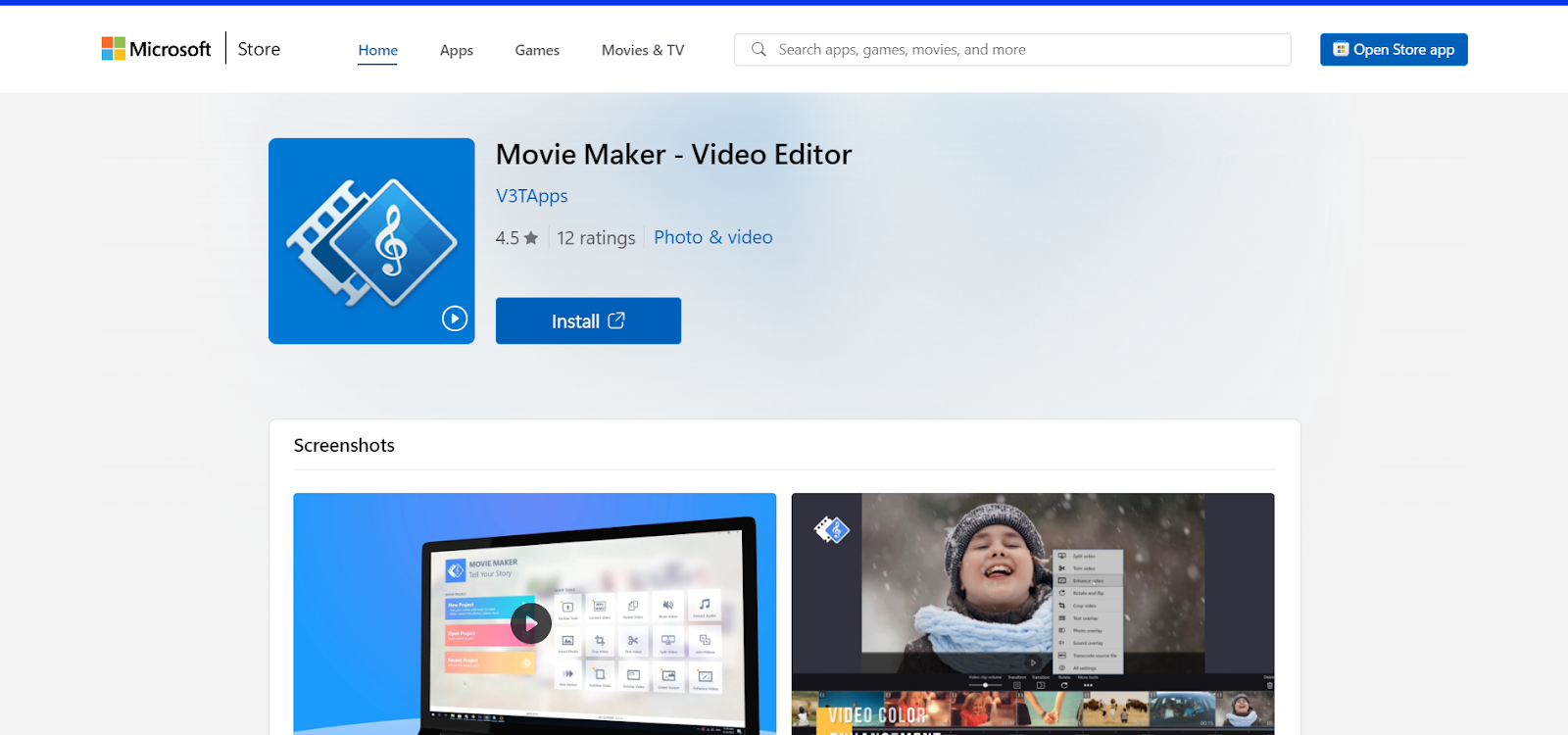Click the Open Store app button

click(x=1394, y=49)
